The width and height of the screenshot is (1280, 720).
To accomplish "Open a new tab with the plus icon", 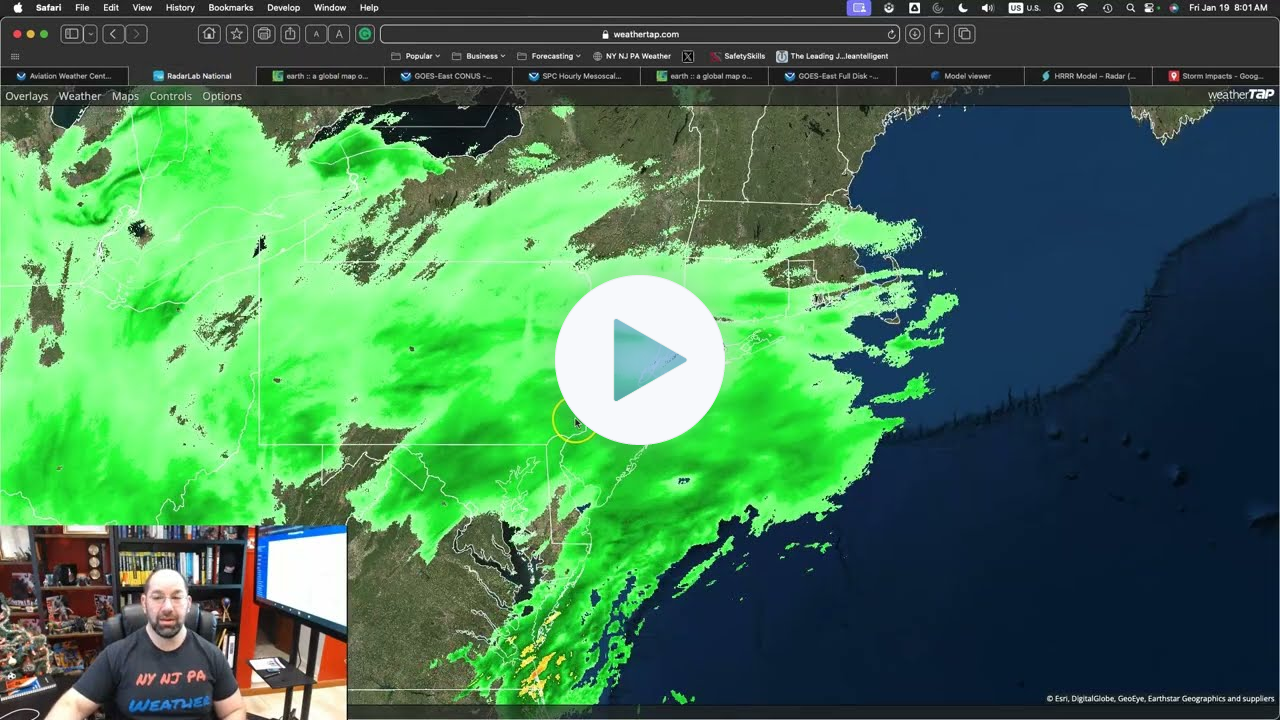I will [x=938, y=33].
